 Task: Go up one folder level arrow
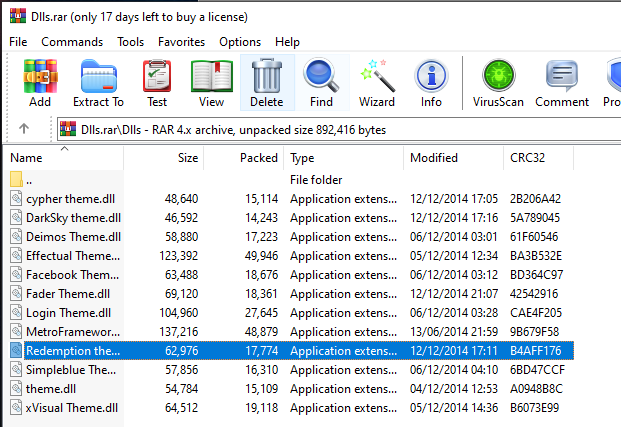click(x=24, y=129)
